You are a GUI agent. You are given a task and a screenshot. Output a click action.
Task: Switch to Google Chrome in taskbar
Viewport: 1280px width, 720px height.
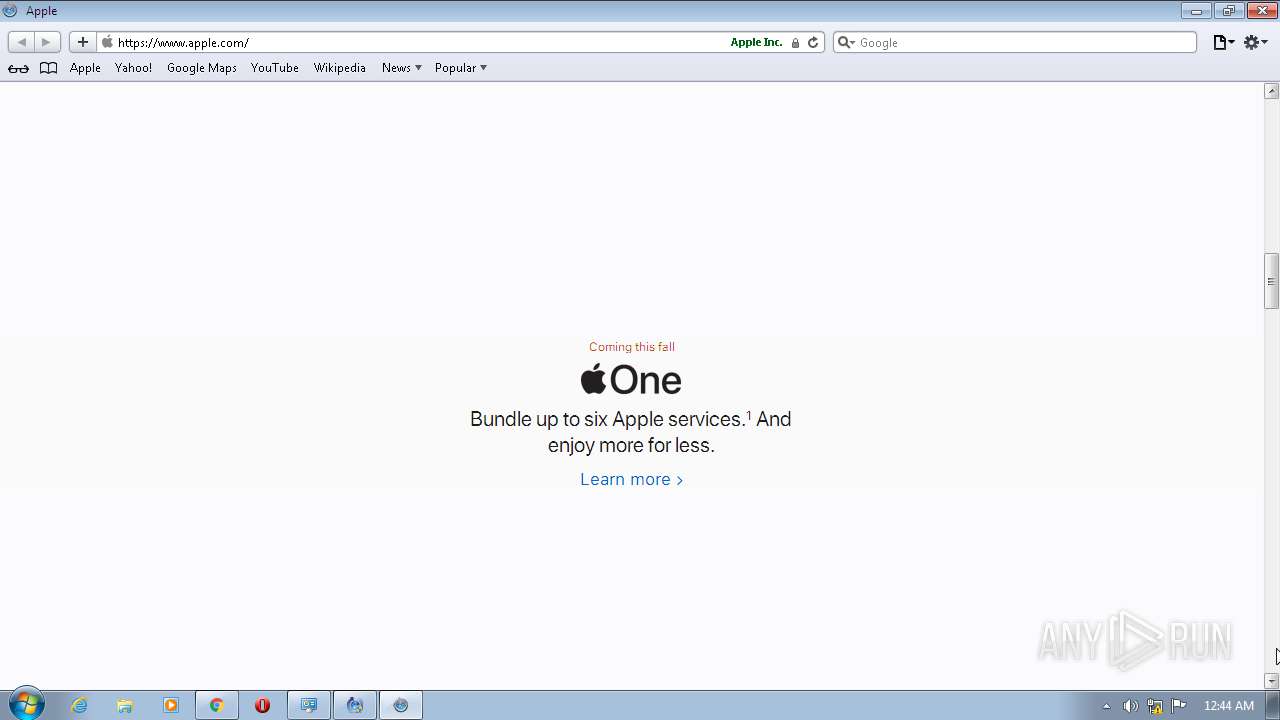(x=216, y=705)
